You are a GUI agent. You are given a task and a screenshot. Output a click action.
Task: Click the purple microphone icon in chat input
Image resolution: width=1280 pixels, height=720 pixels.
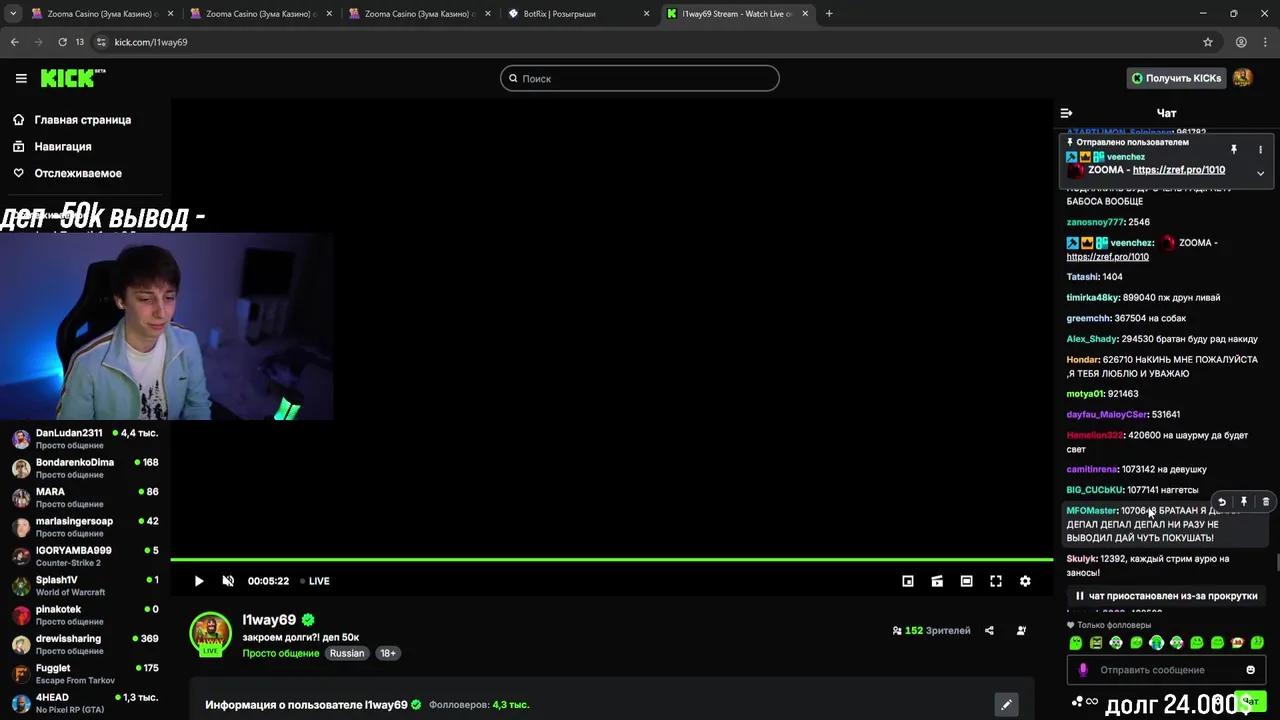click(x=1082, y=670)
